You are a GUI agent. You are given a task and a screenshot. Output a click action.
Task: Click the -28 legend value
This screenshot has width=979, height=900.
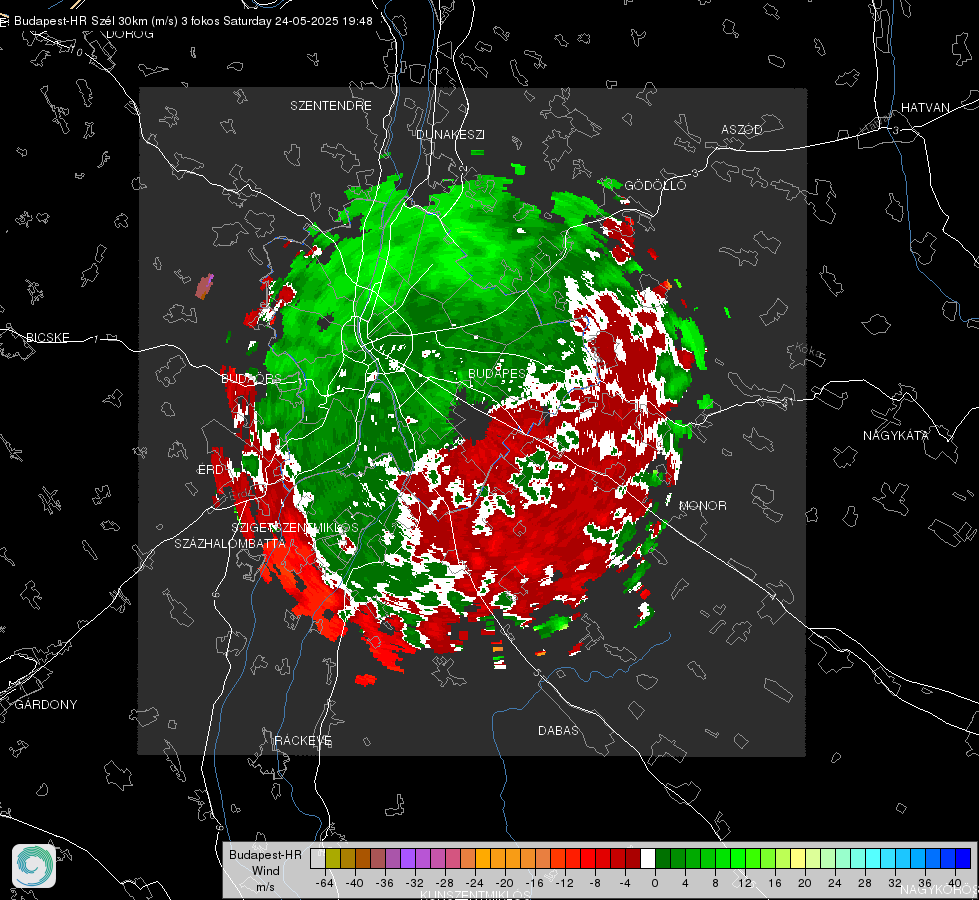tap(445, 883)
